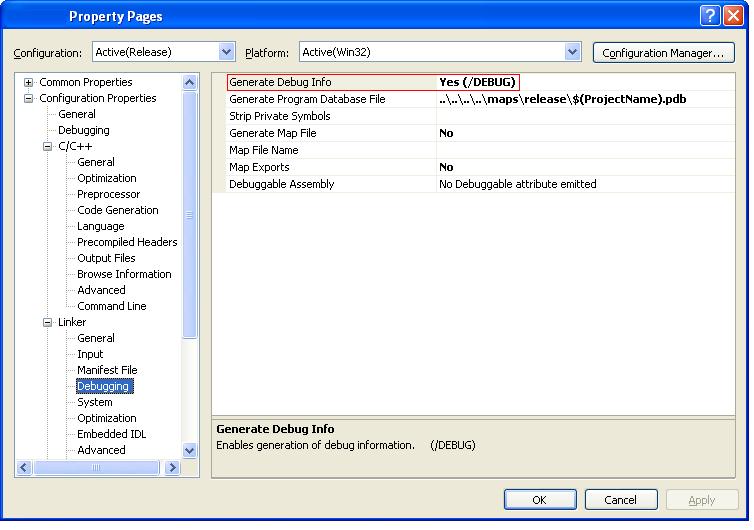Click the empty Map File Name value
Image resolution: width=754 pixels, height=530 pixels.
[586, 150]
